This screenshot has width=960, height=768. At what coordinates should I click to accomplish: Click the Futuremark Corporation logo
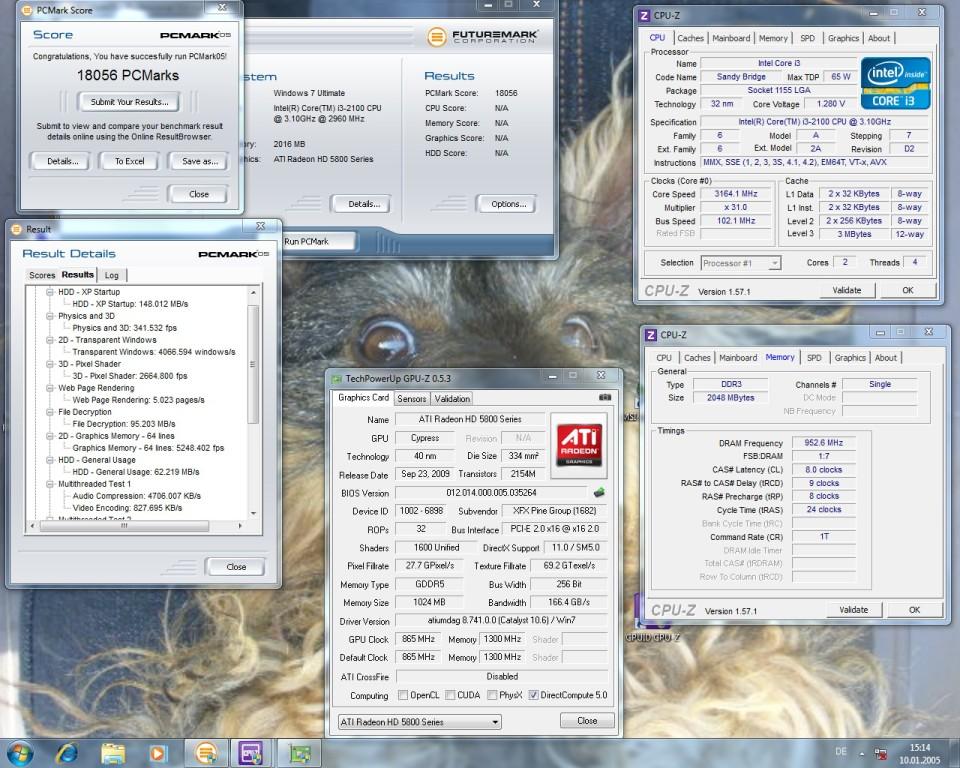482,37
